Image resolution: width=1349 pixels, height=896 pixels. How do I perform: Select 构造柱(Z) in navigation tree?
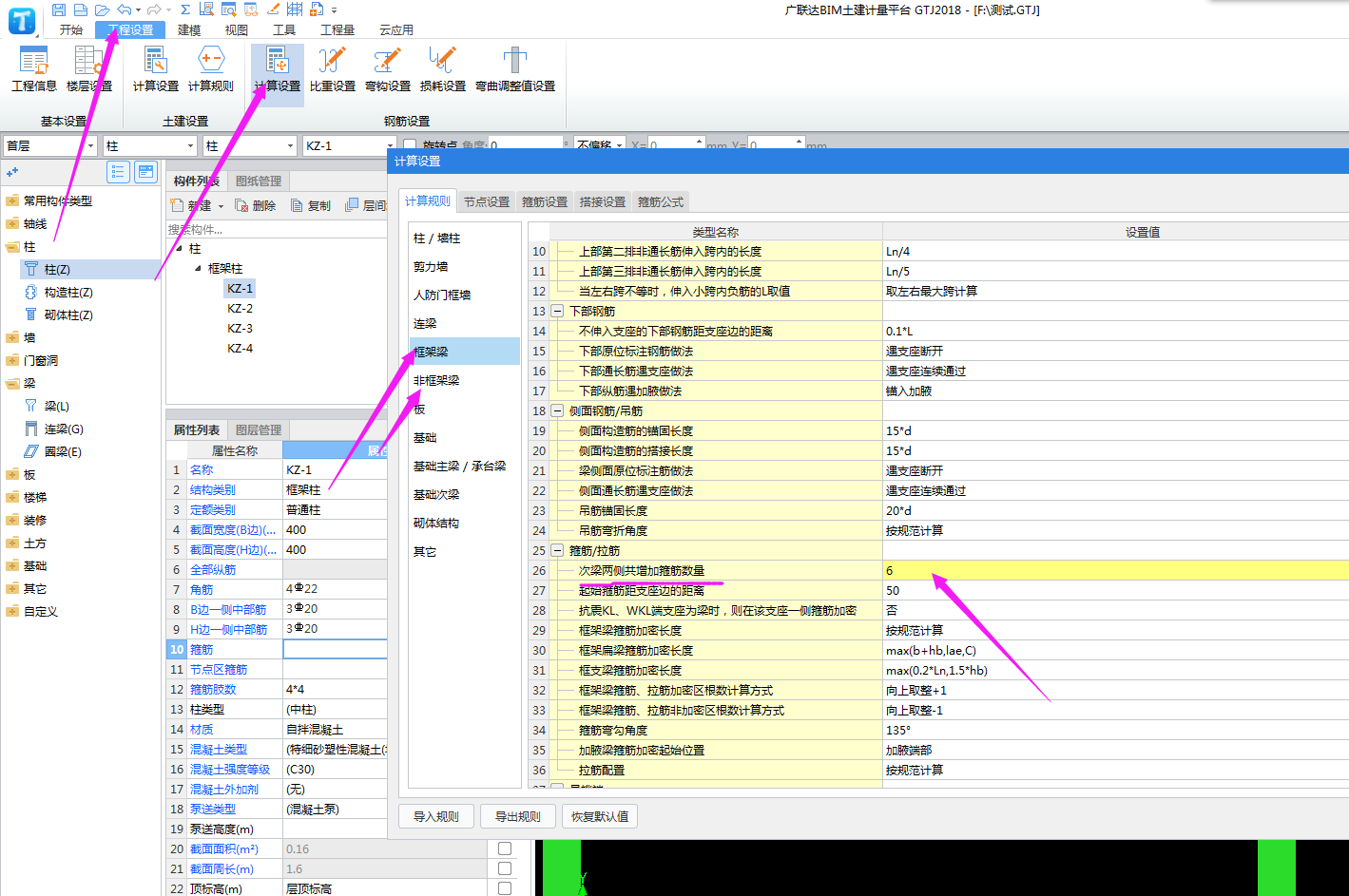click(x=68, y=293)
